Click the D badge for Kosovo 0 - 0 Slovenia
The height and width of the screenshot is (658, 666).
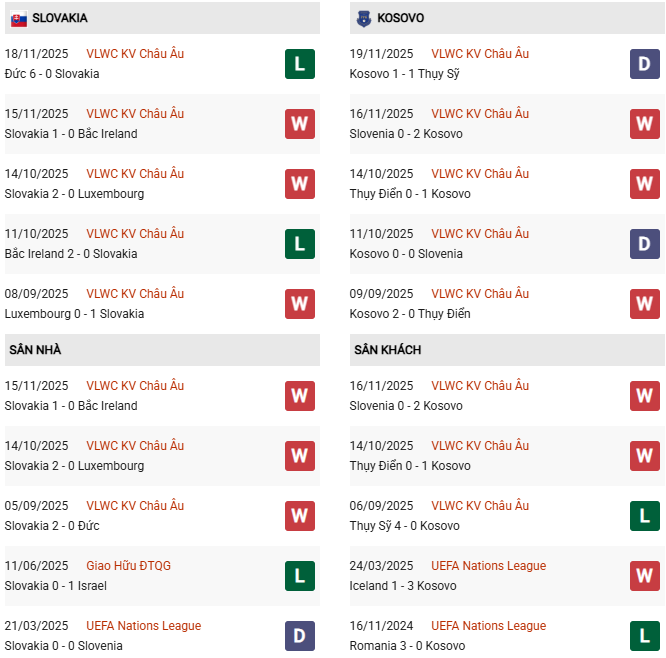[644, 244]
